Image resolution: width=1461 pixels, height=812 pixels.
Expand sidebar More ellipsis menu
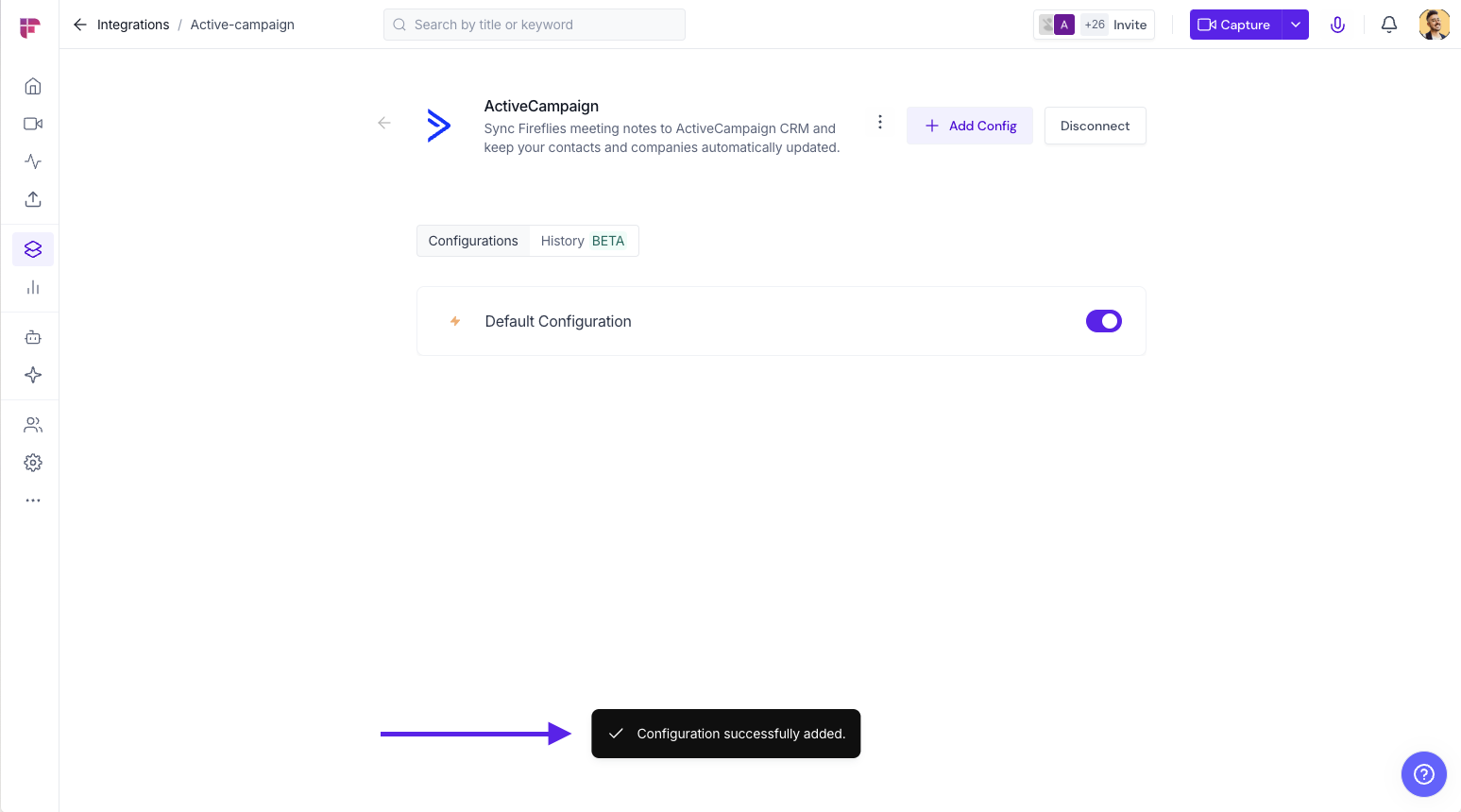click(x=33, y=500)
